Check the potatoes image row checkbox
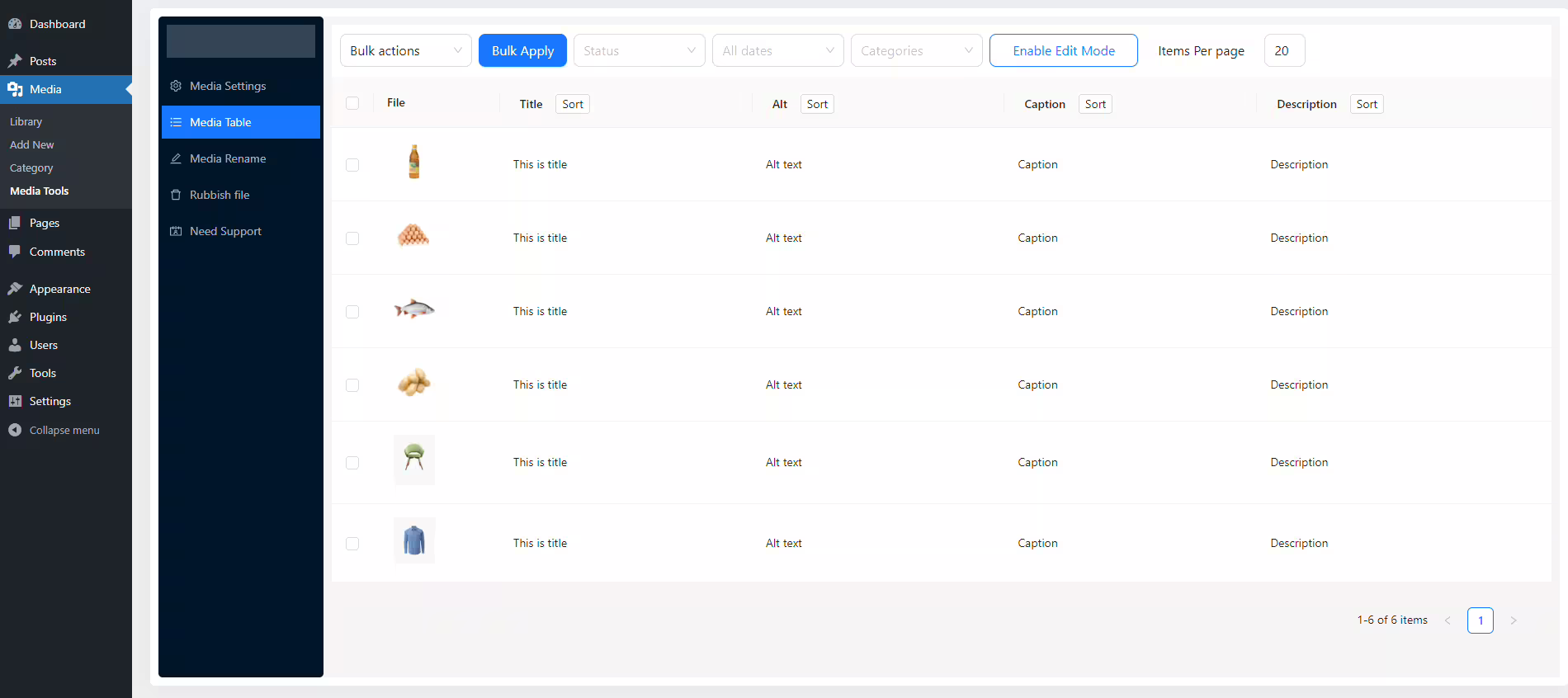The height and width of the screenshot is (698, 1568). [x=352, y=385]
